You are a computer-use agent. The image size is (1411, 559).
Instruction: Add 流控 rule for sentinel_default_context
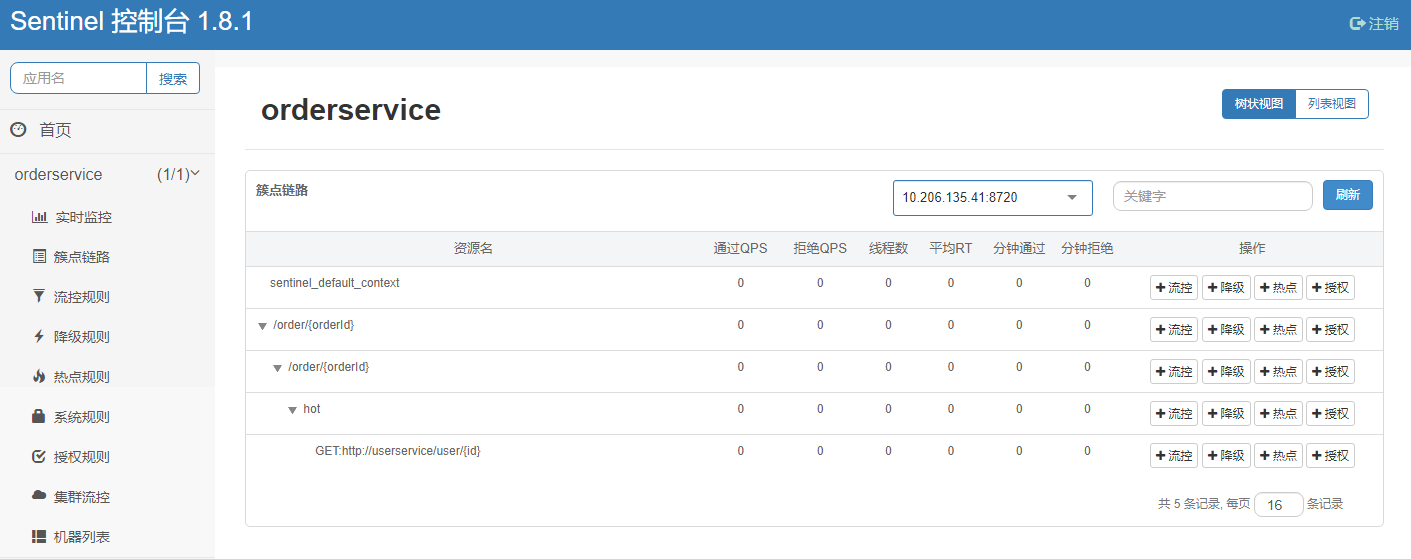coord(1174,288)
